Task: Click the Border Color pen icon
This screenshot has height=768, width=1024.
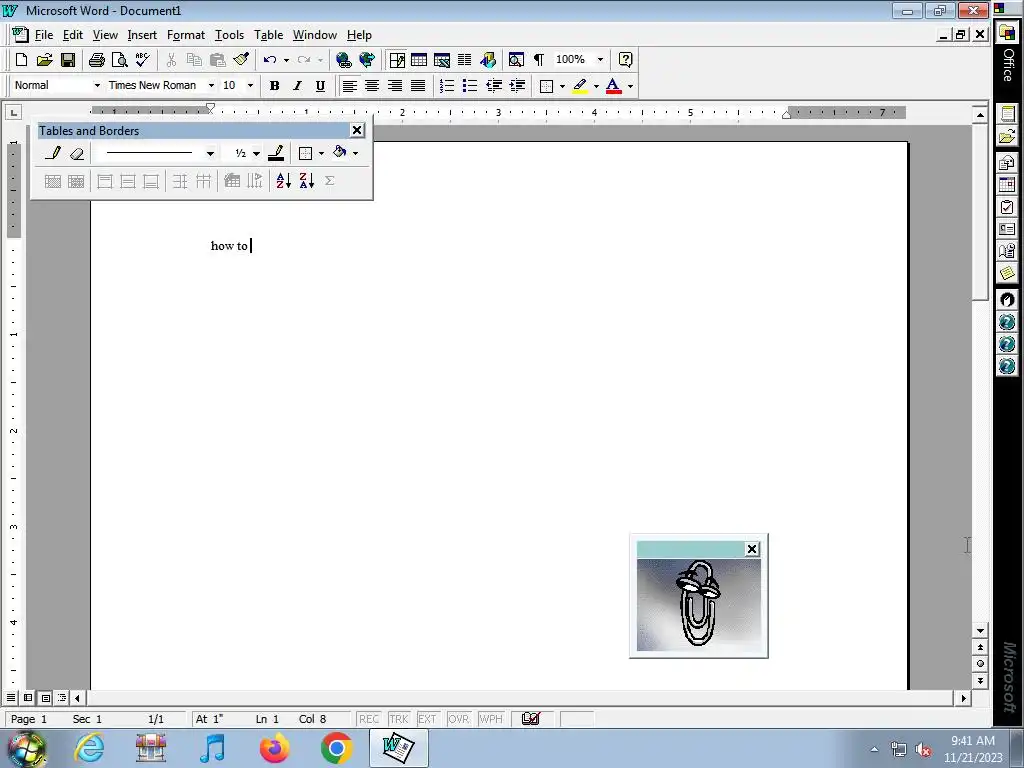Action: click(x=276, y=153)
